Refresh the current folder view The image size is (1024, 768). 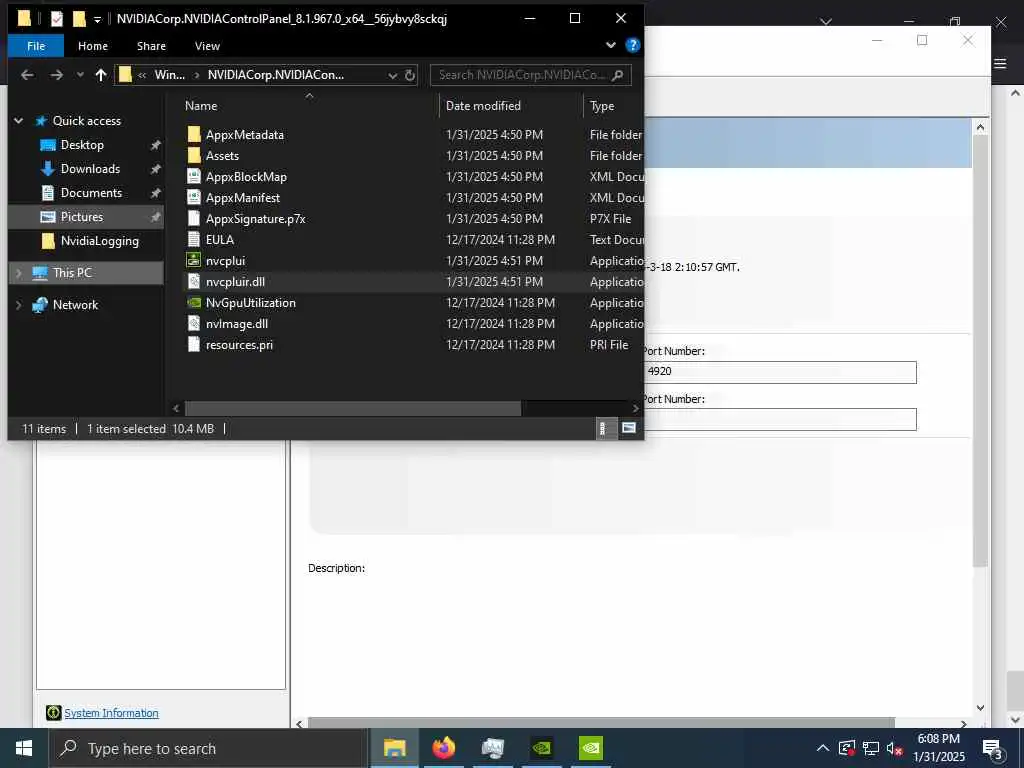click(409, 75)
